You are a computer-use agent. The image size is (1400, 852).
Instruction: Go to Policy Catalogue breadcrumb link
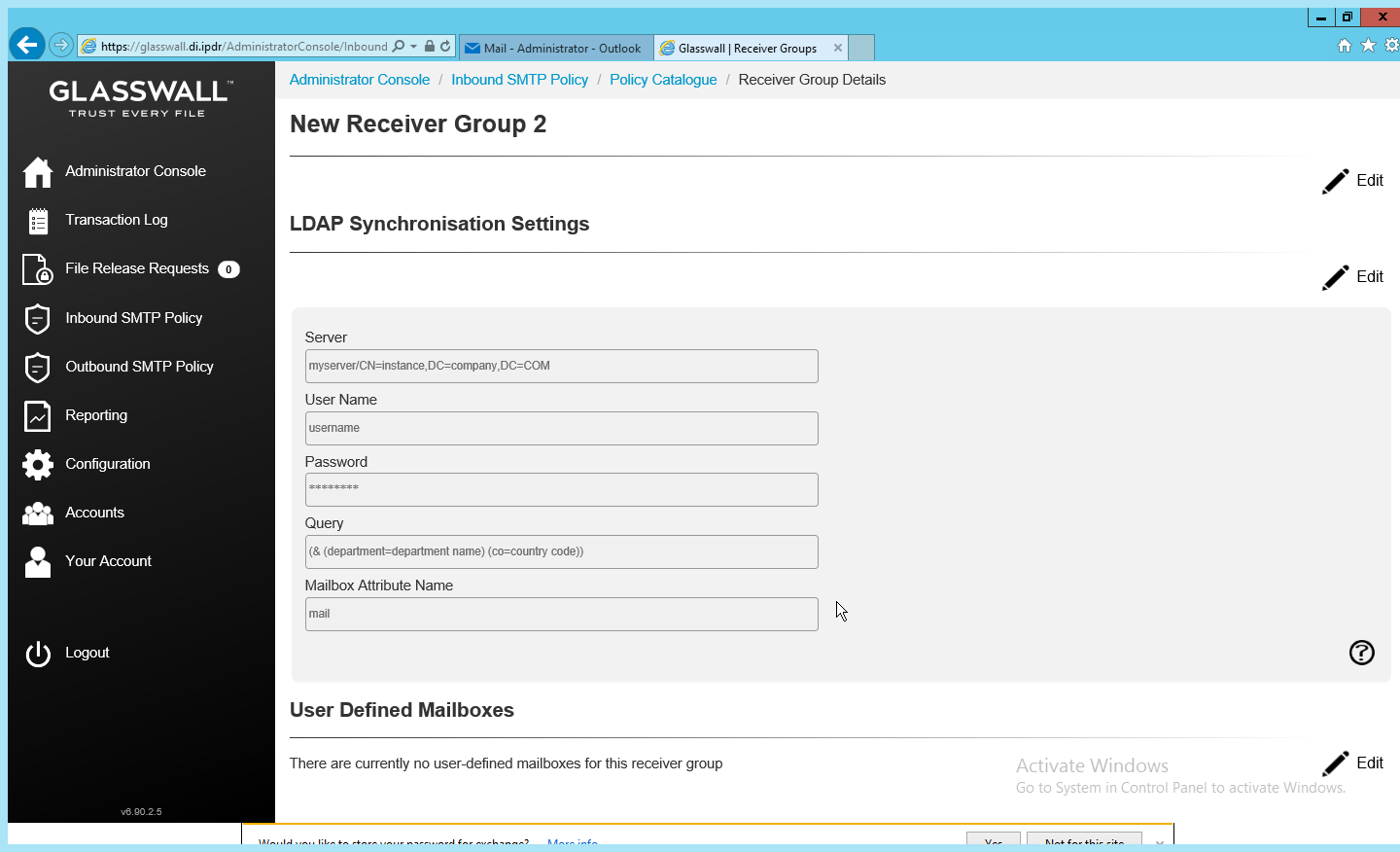663,80
